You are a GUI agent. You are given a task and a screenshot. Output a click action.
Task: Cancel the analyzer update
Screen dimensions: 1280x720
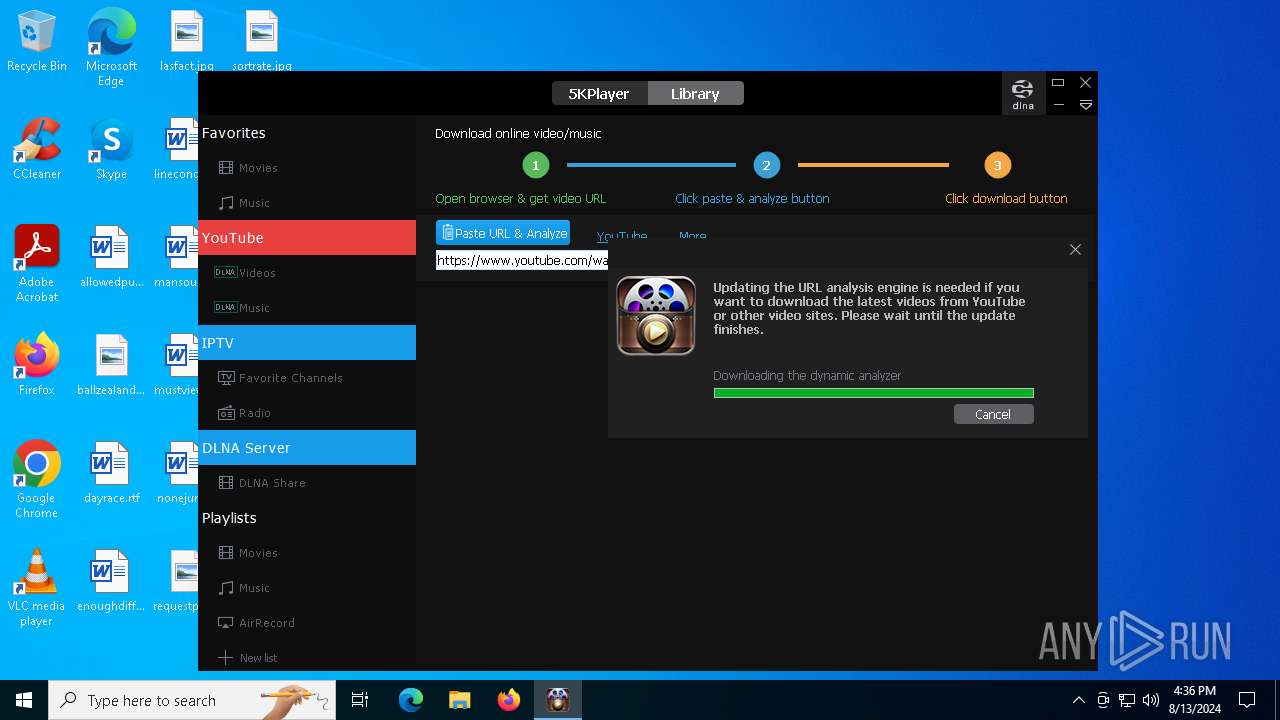pos(993,414)
